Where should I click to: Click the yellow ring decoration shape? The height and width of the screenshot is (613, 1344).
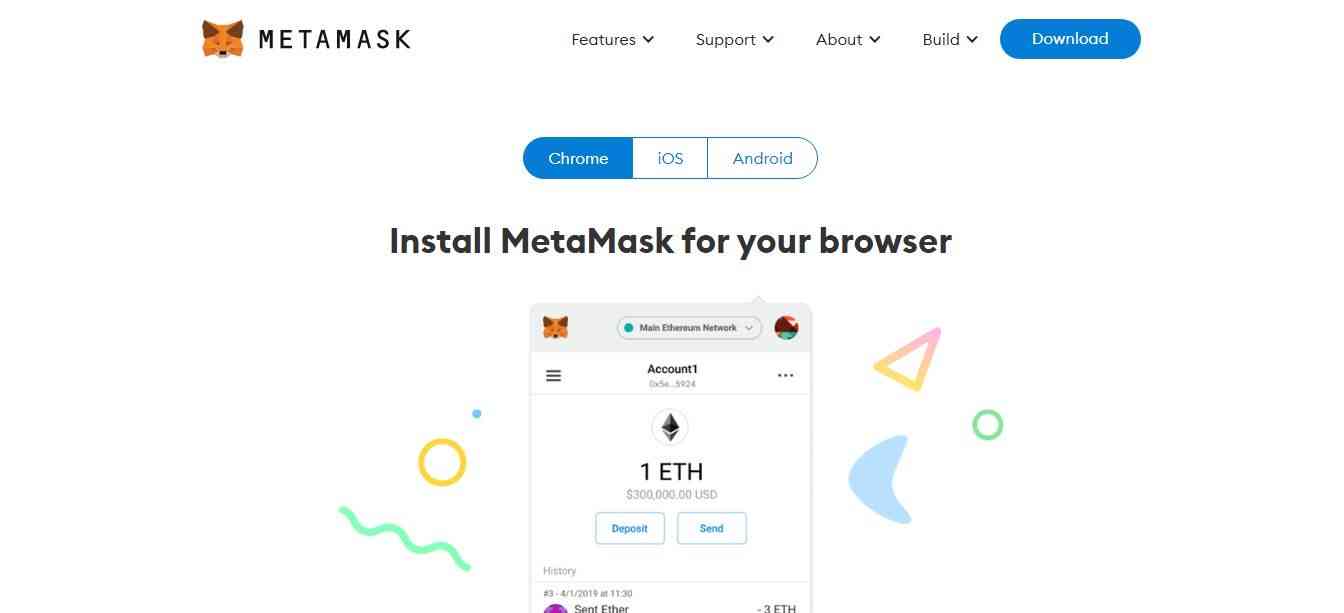click(x=442, y=462)
